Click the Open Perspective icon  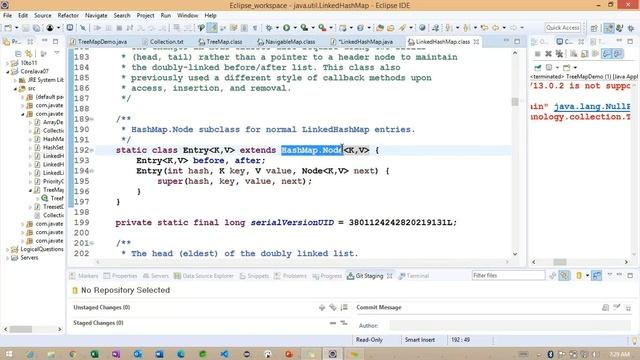(594, 28)
